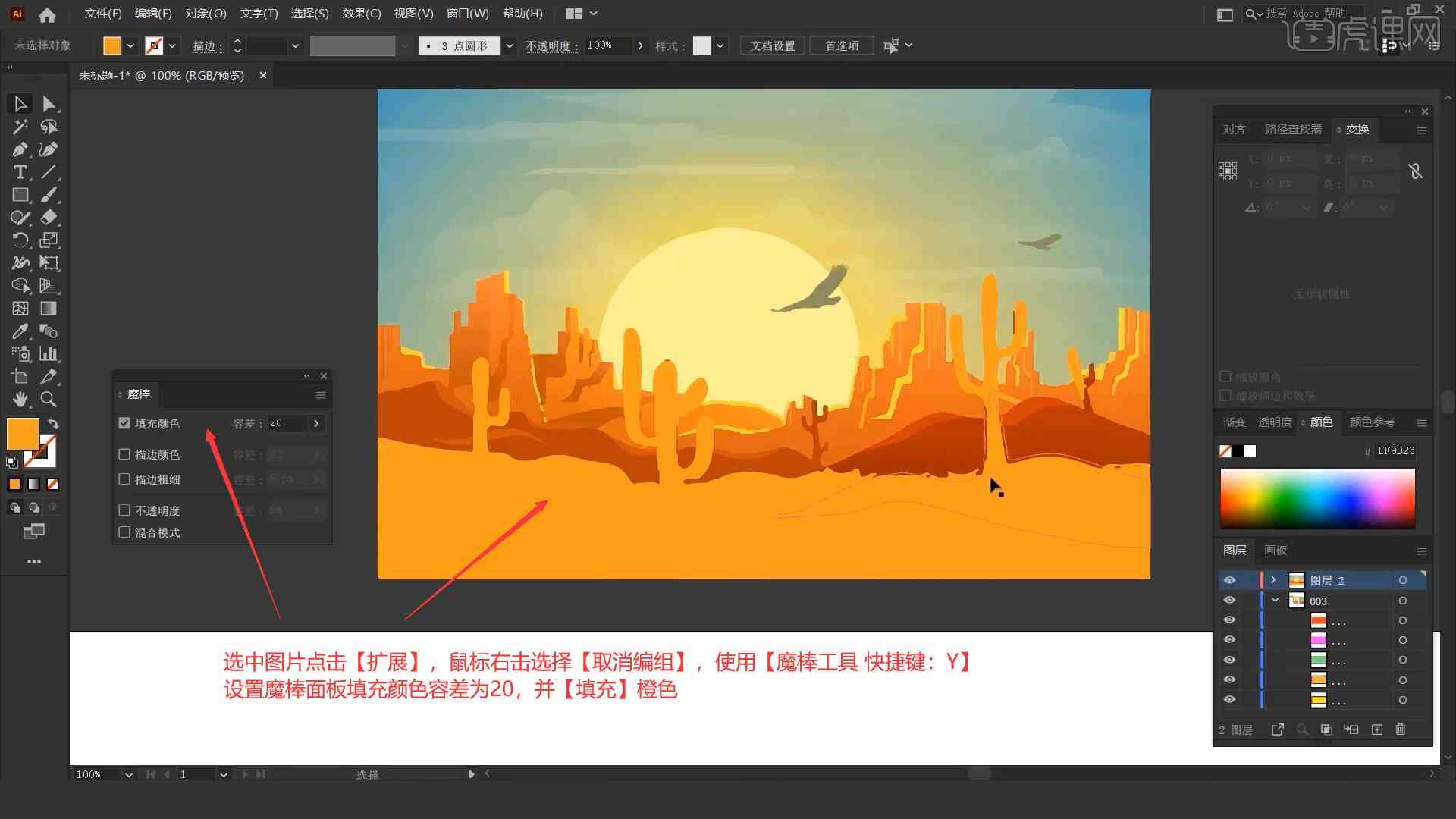
Task: Select the Hand tool
Action: click(x=18, y=400)
